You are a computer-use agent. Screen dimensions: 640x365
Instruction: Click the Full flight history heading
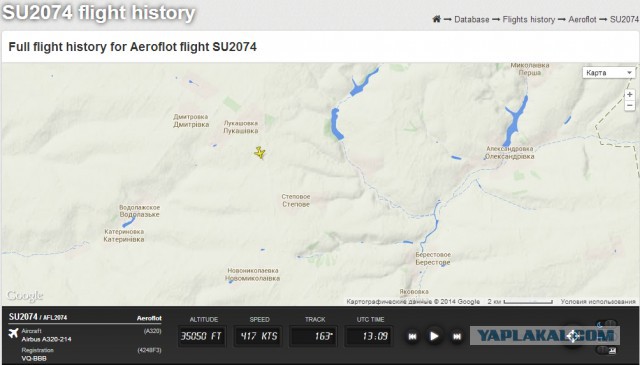point(132,47)
